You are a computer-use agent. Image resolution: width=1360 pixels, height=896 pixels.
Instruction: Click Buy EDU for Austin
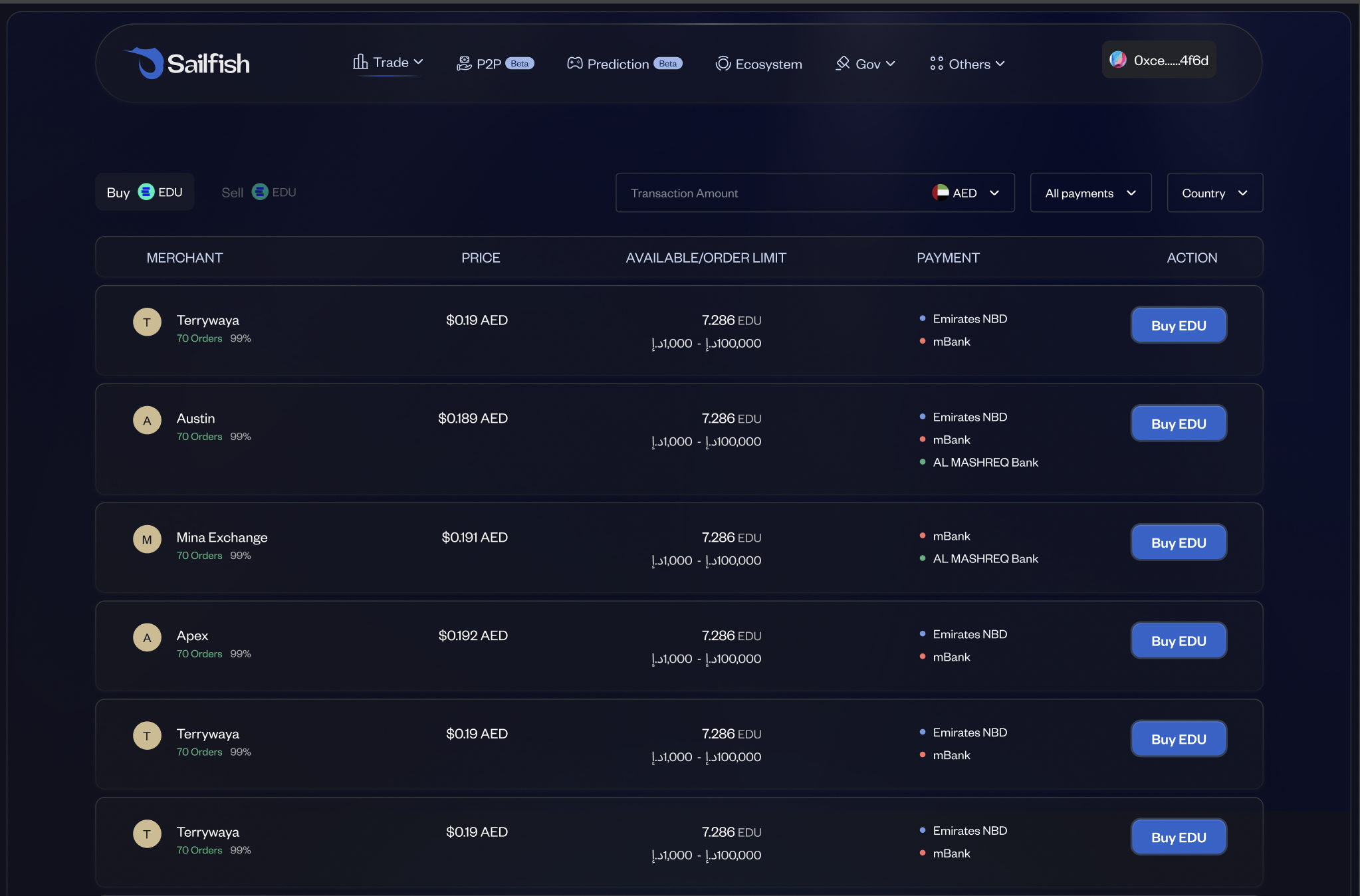(1179, 423)
